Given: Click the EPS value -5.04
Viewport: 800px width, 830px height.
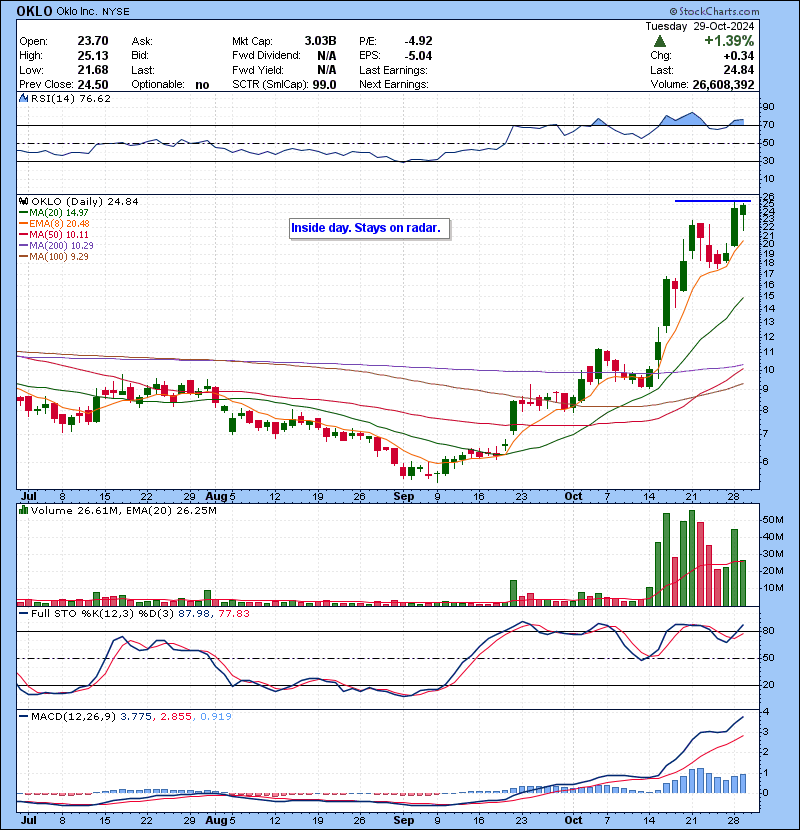Looking at the screenshot, I should tap(418, 56).
